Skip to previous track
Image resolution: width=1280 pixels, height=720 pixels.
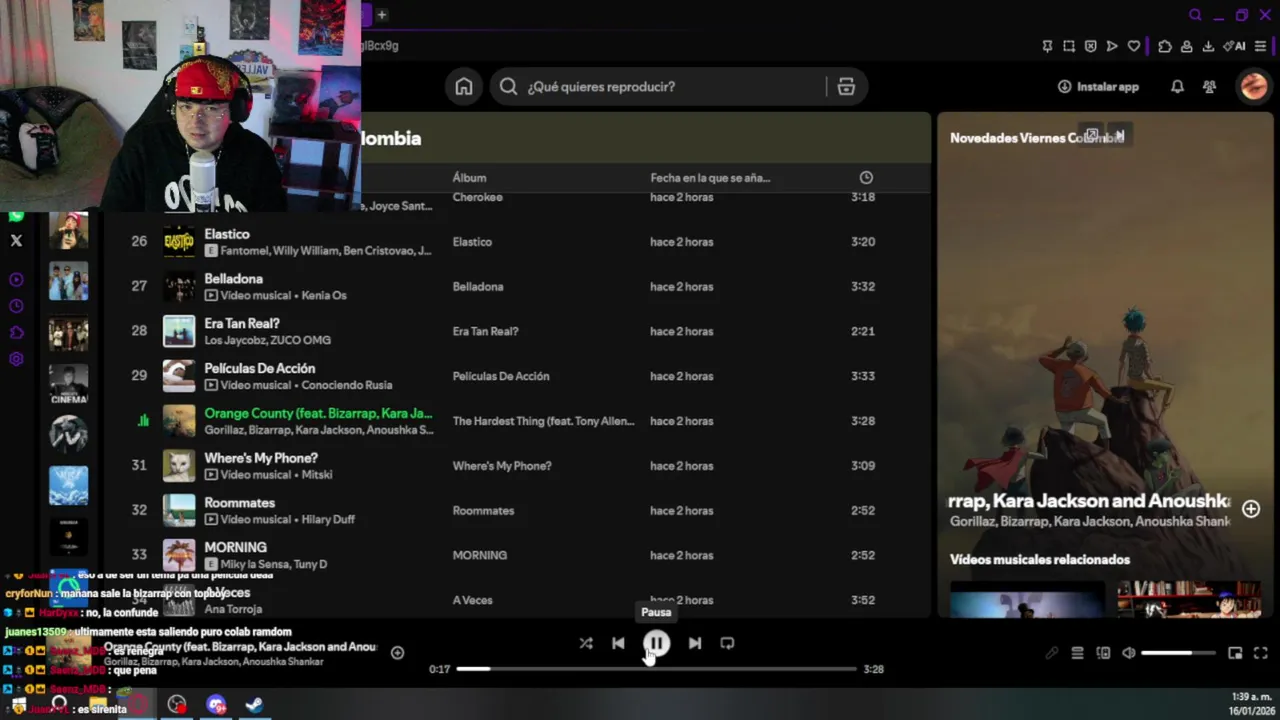[x=618, y=643]
